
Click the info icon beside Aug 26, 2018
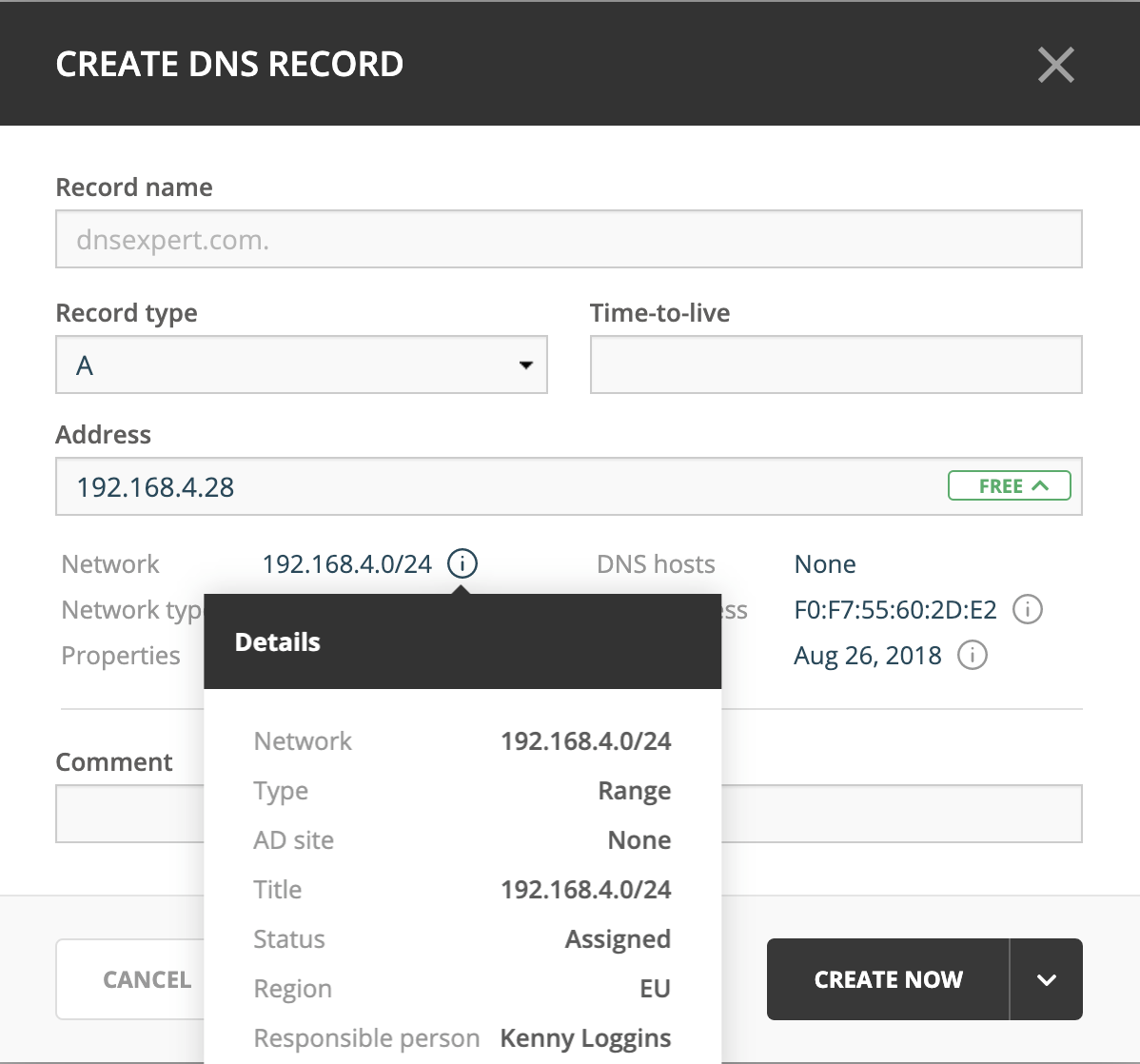[973, 656]
